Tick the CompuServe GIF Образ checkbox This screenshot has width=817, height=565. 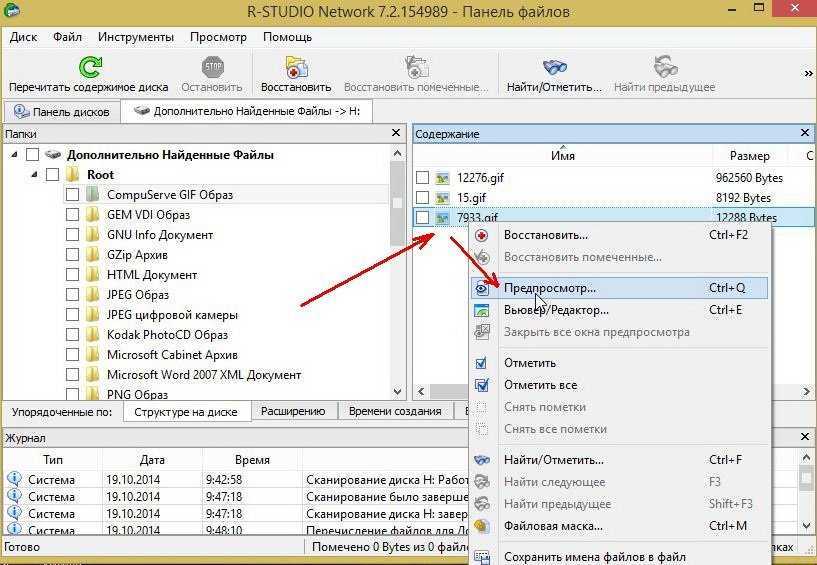72,195
